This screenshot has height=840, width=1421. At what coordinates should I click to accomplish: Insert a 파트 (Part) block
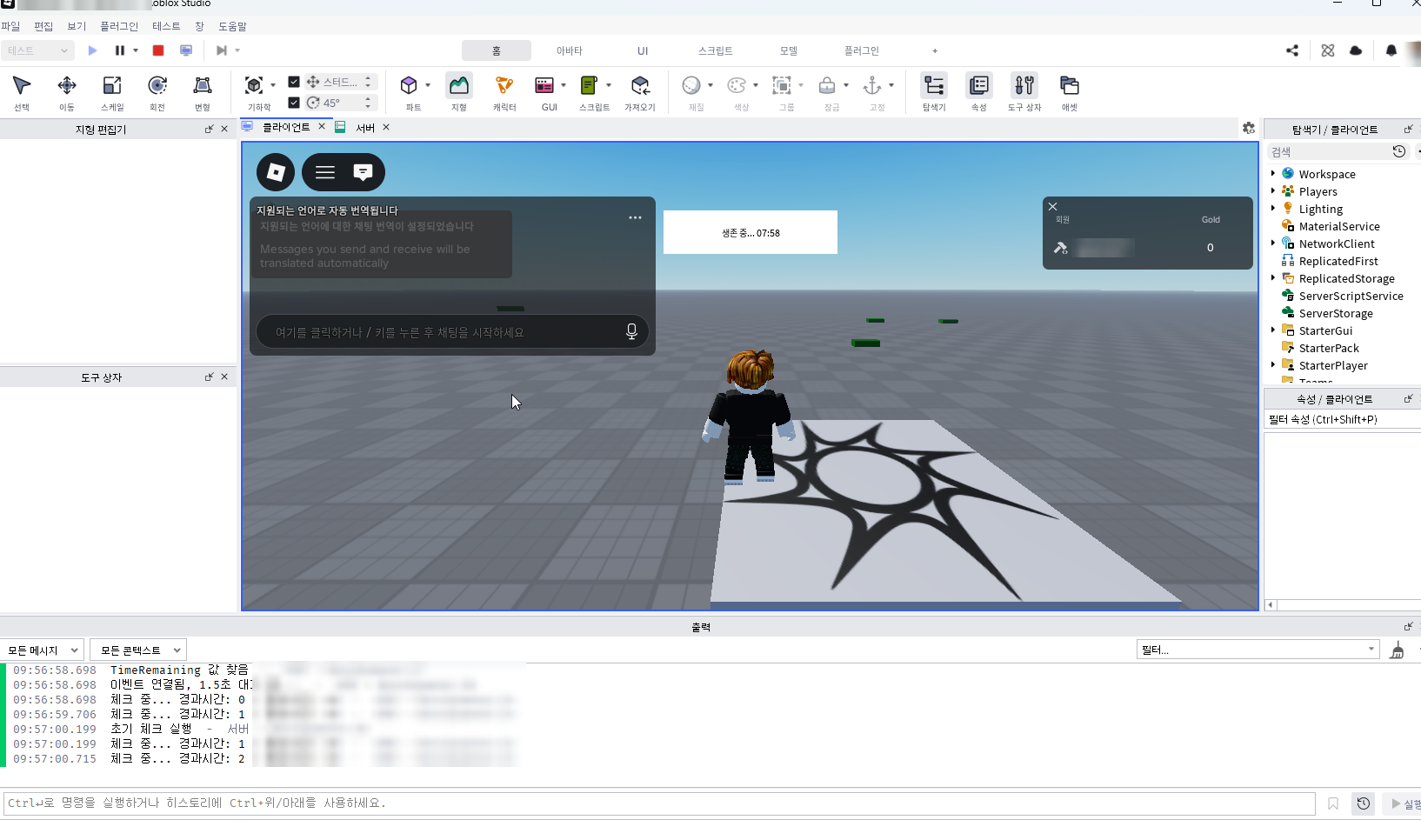tap(410, 92)
